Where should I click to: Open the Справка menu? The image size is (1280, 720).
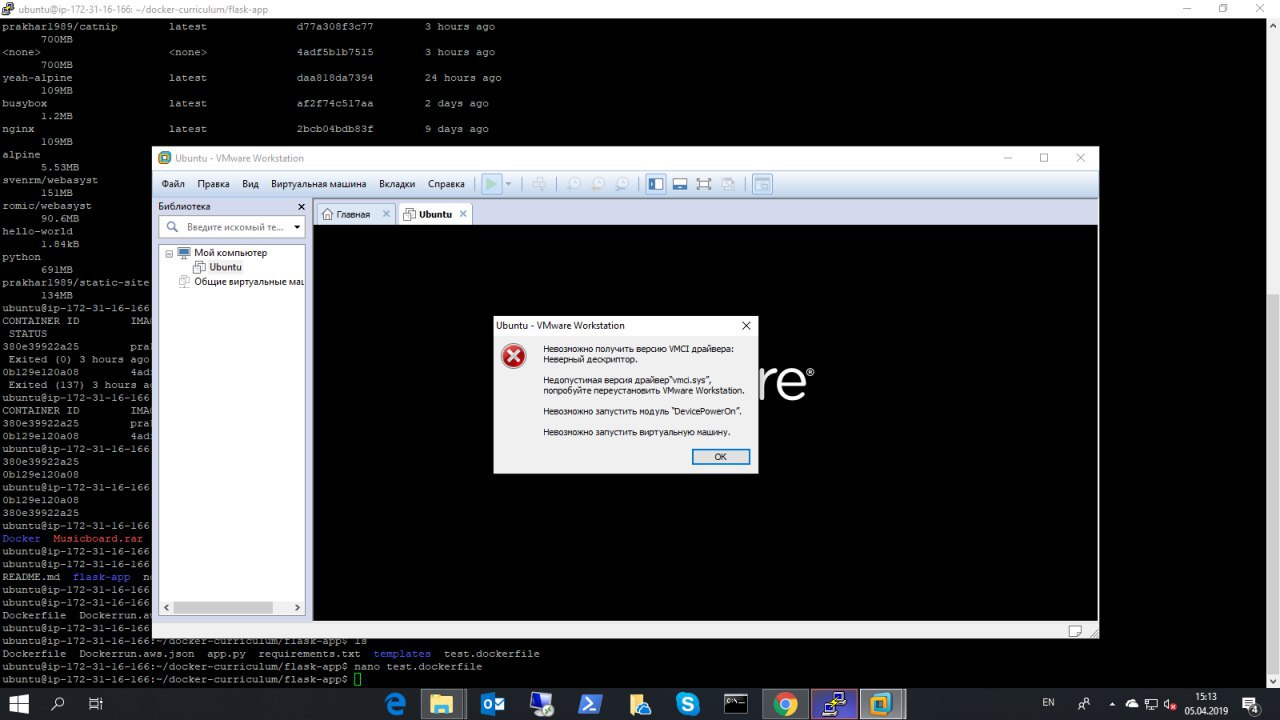pyautogui.click(x=446, y=184)
